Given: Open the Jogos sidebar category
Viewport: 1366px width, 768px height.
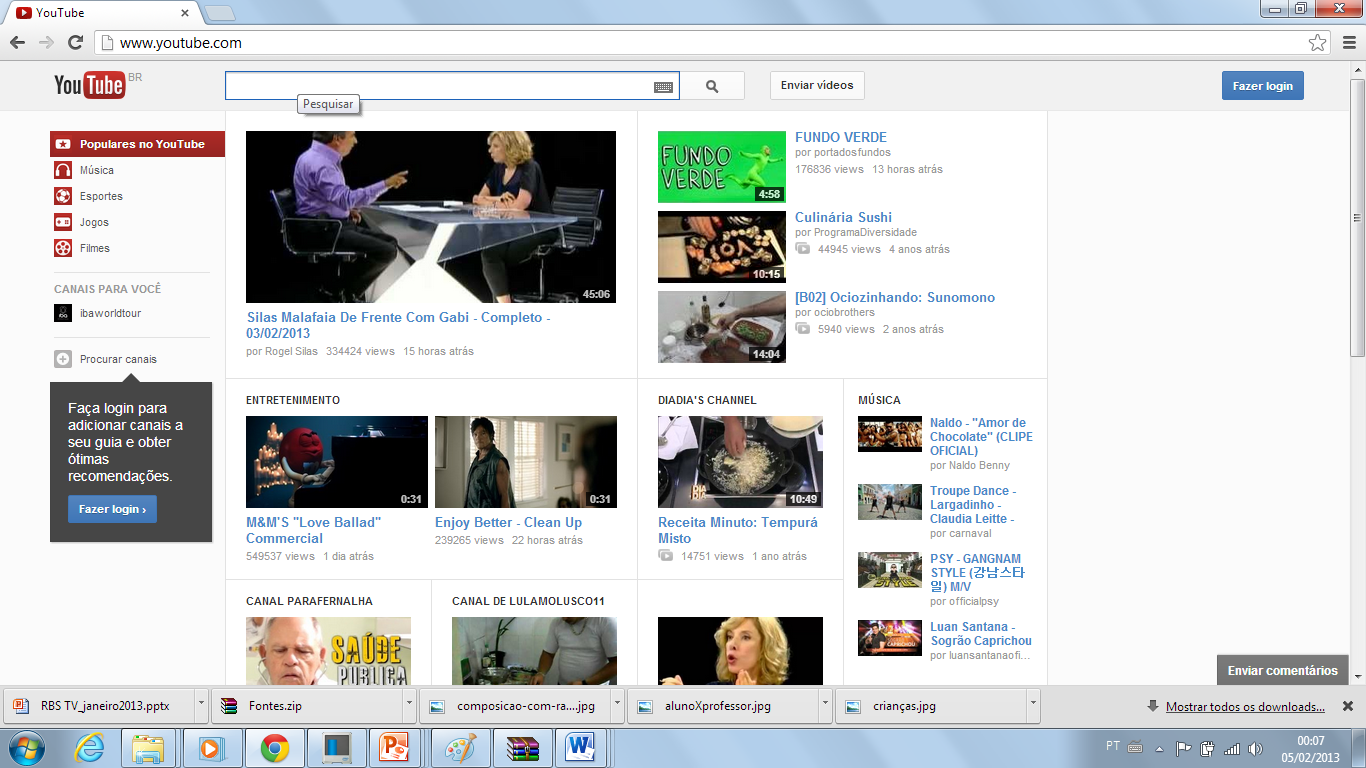Looking at the screenshot, I should (94, 222).
